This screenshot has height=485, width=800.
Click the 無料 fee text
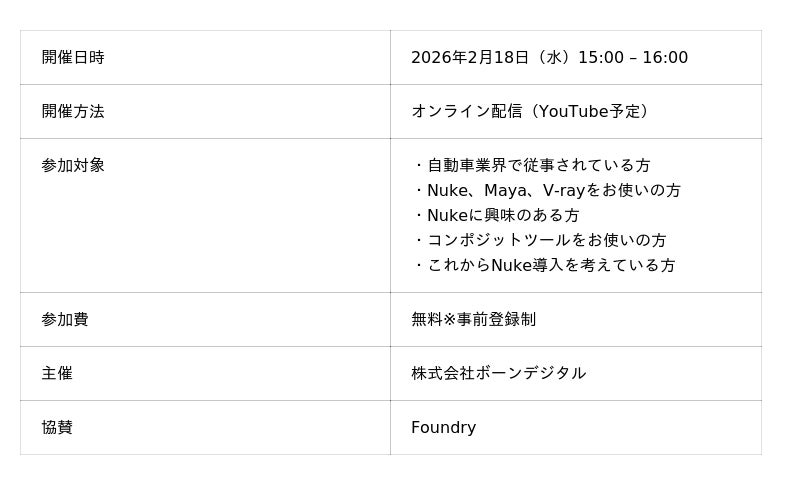pyautogui.click(x=426, y=320)
